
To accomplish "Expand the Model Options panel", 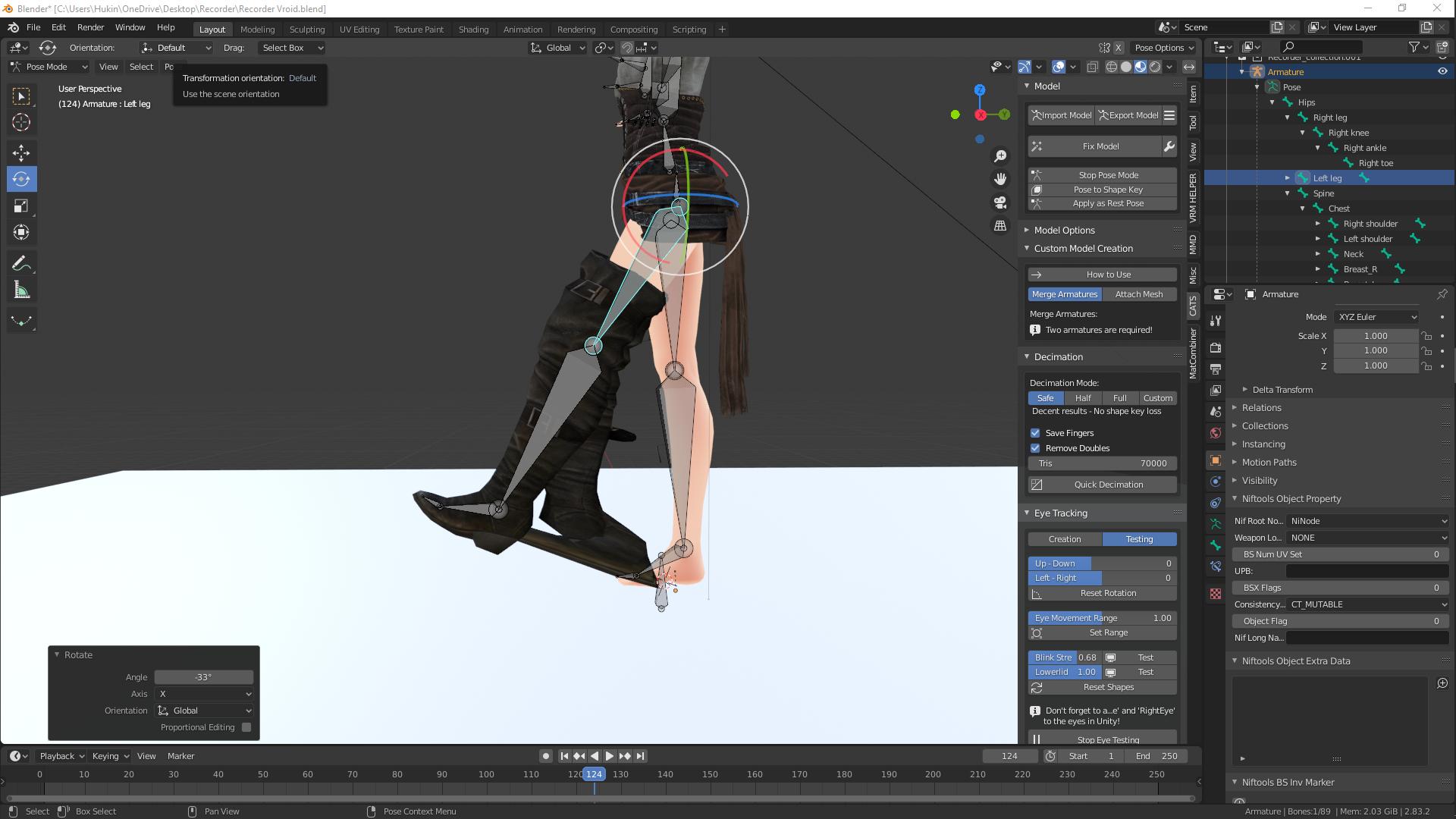I will coord(1064,230).
